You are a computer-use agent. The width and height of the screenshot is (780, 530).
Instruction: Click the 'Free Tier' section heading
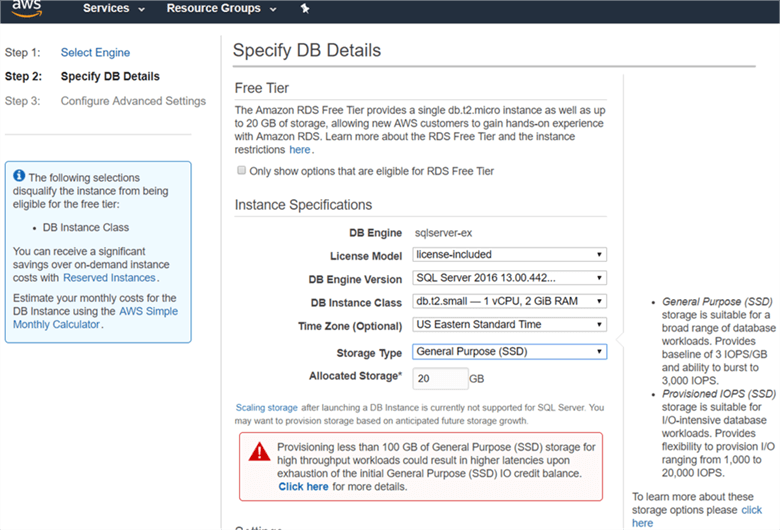[x=262, y=88]
